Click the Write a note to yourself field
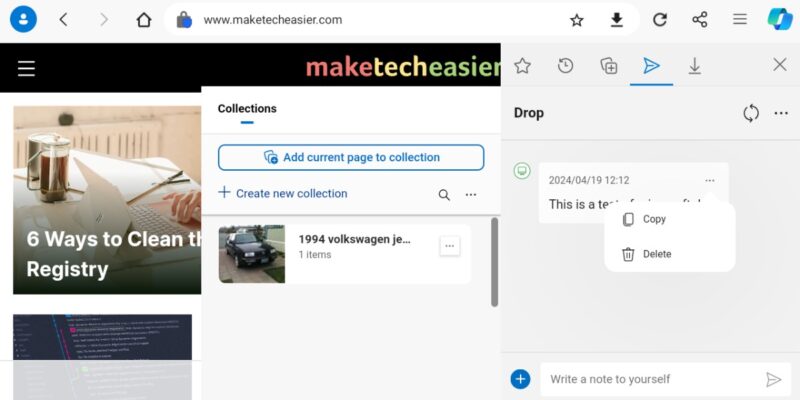 pos(665,379)
